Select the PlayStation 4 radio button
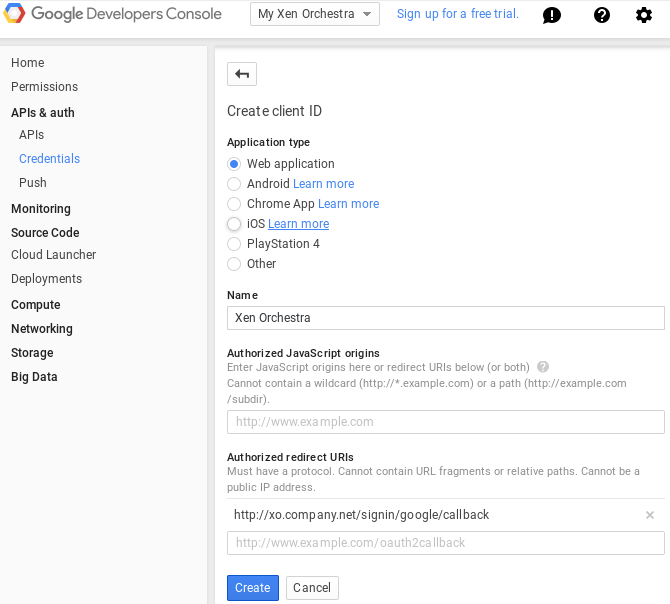The width and height of the screenshot is (670, 604). click(x=234, y=244)
